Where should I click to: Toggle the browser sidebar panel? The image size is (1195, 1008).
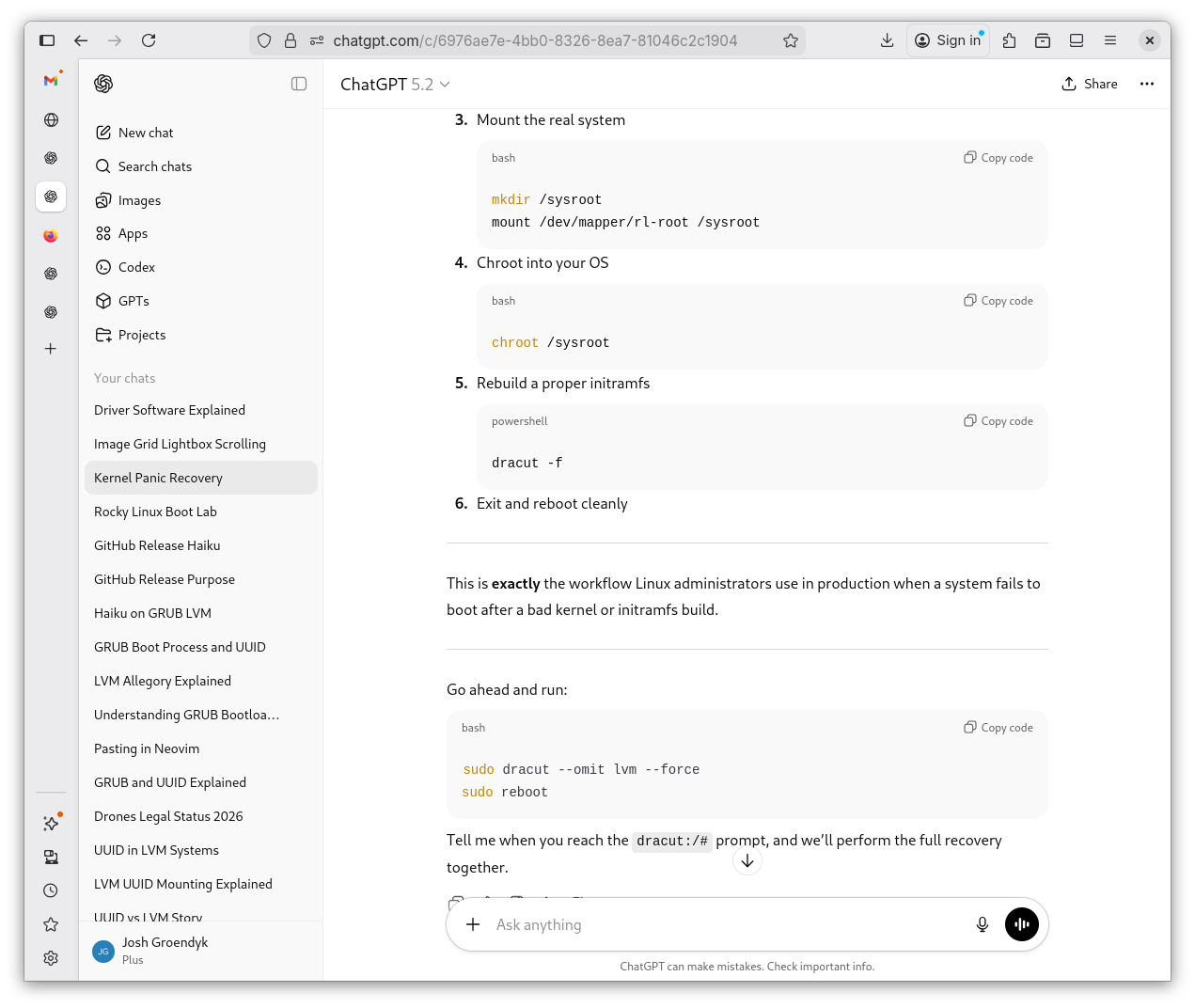point(47,40)
